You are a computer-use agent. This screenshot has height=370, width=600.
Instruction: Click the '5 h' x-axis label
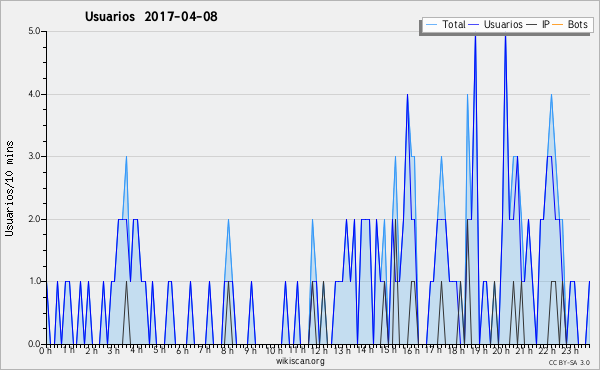[x=159, y=350]
